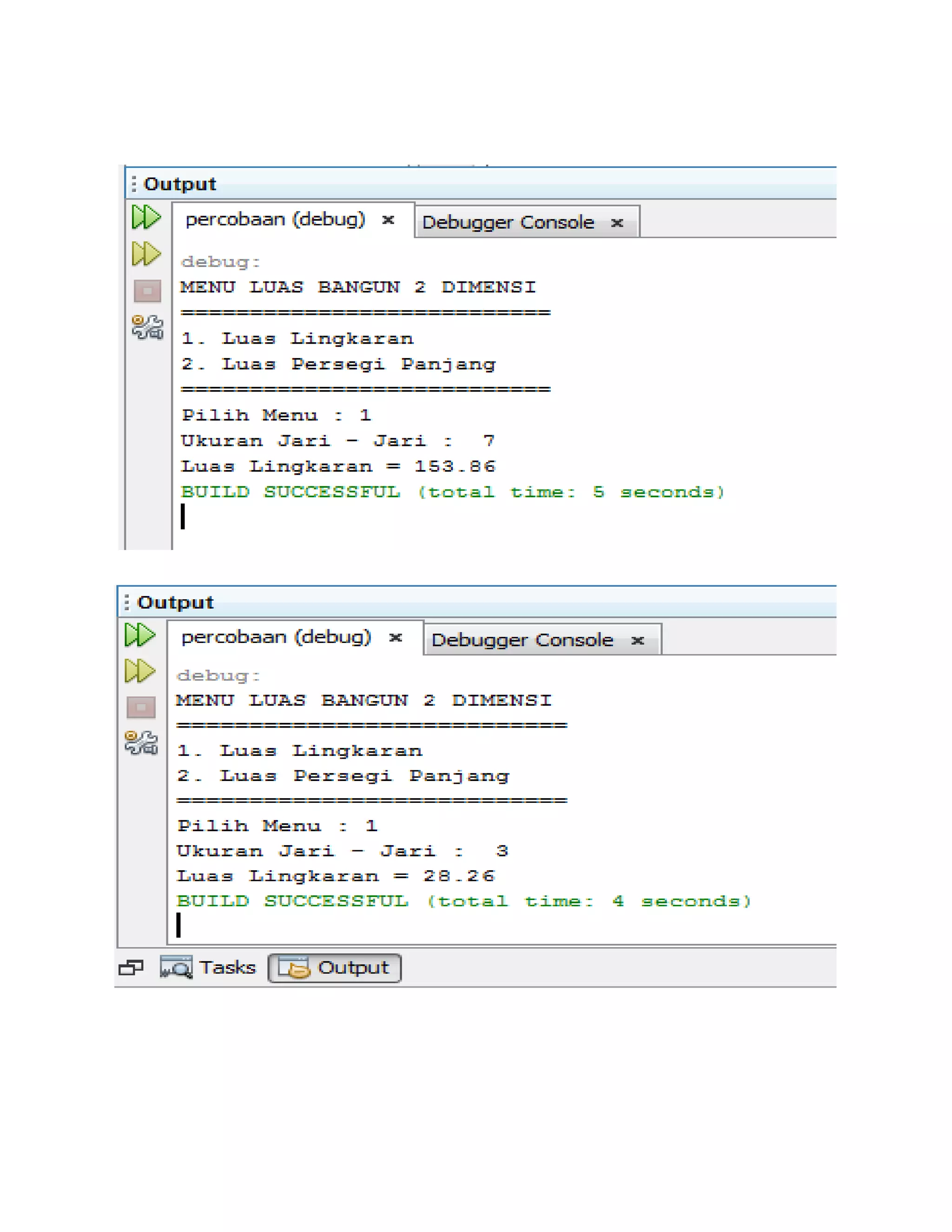Click 'MENU LUAS BANGUN 2 DIMENSI' in upper panel
Screen dimensions: 952x1232
(358, 287)
